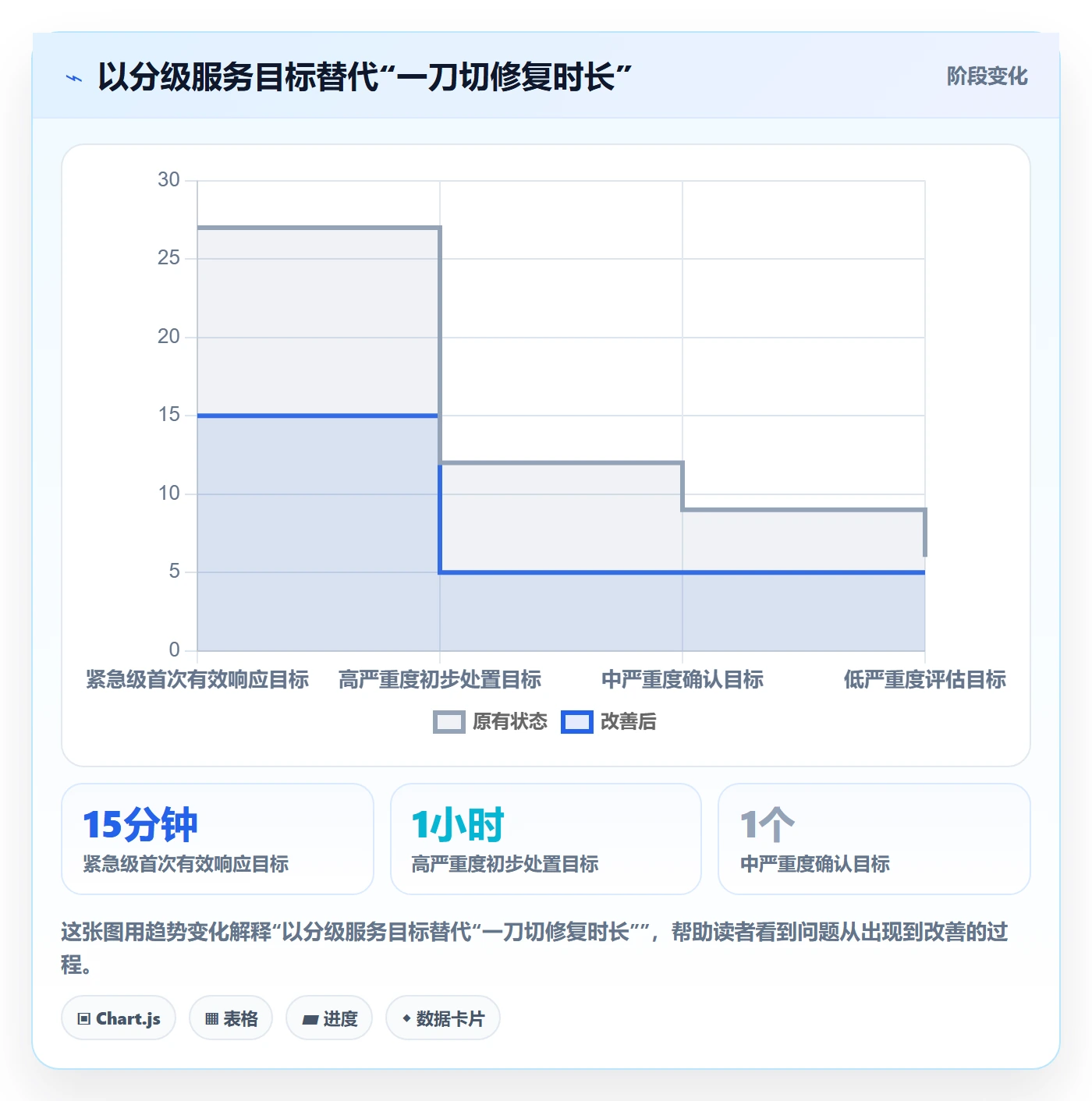Click the 阶段变化 label in header
The image size is (1092, 1101).
(987, 76)
